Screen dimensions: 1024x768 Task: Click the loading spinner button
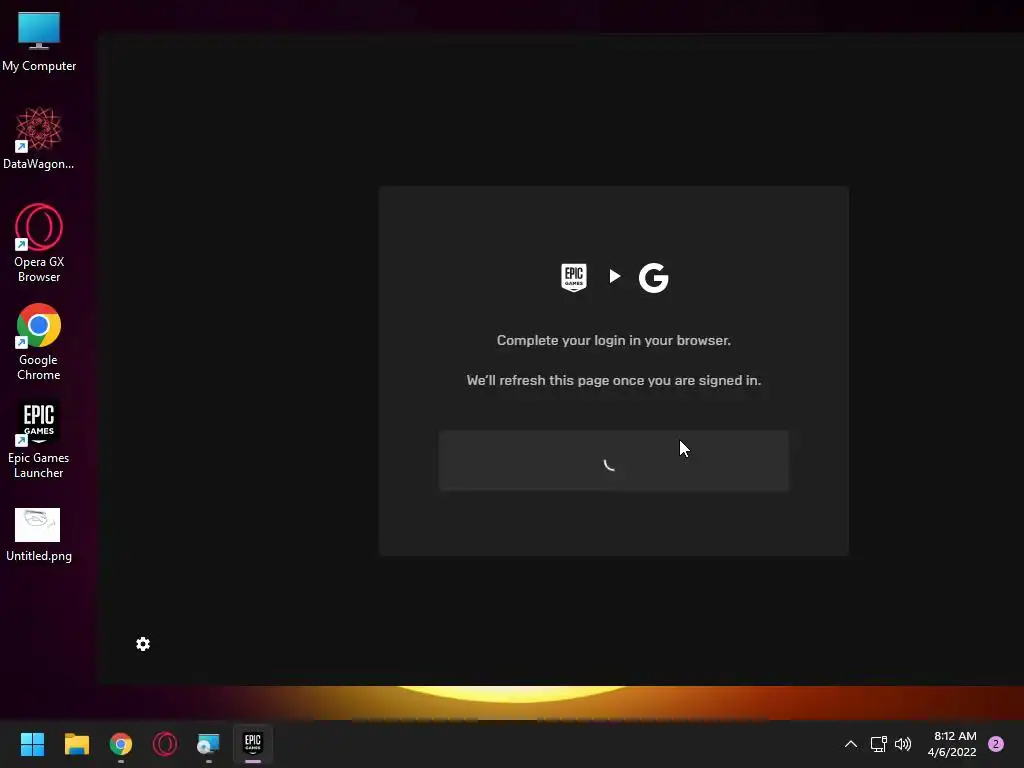(x=613, y=460)
